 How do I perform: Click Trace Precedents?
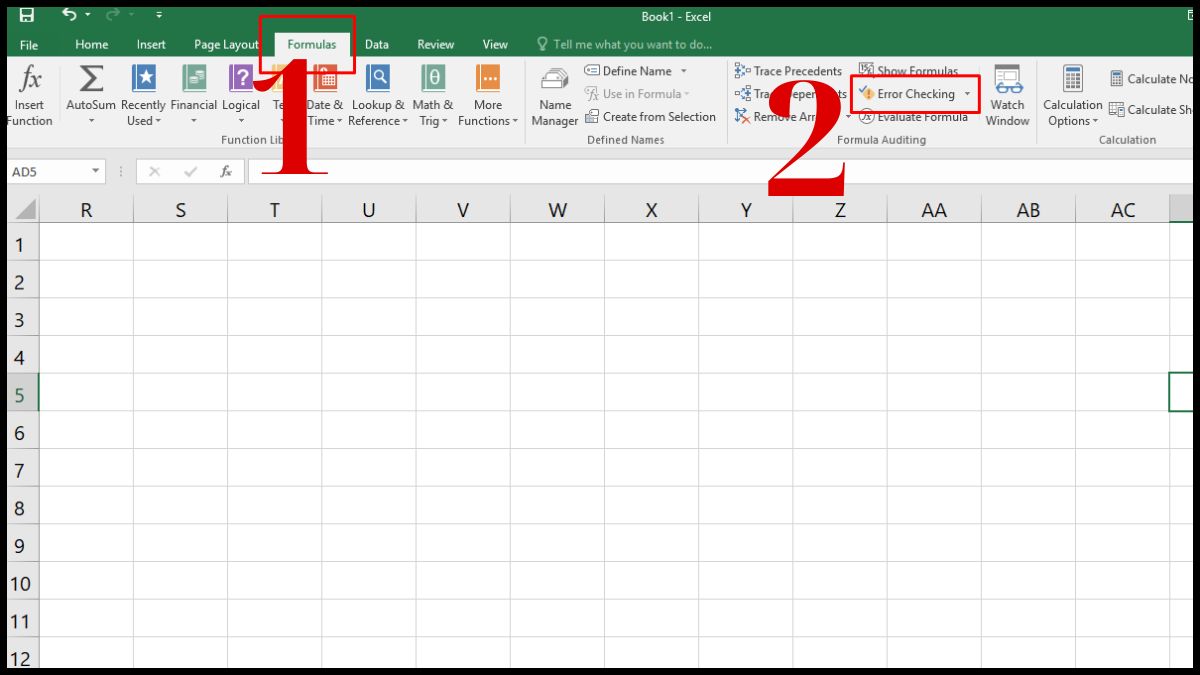point(789,71)
